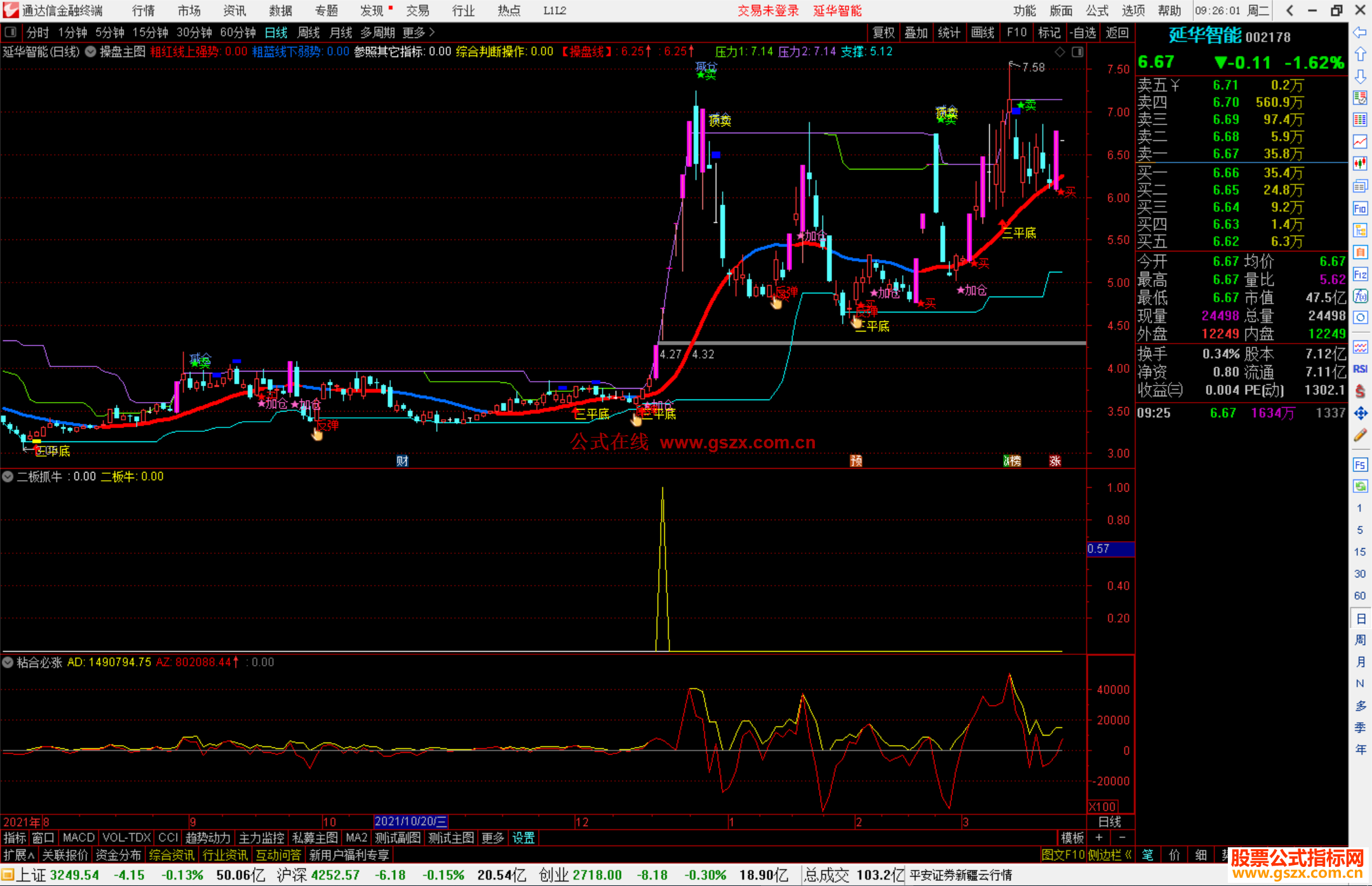This screenshot has width=1372, height=886.
Task: Open the 模板 template selector
Action: pos(1073,838)
